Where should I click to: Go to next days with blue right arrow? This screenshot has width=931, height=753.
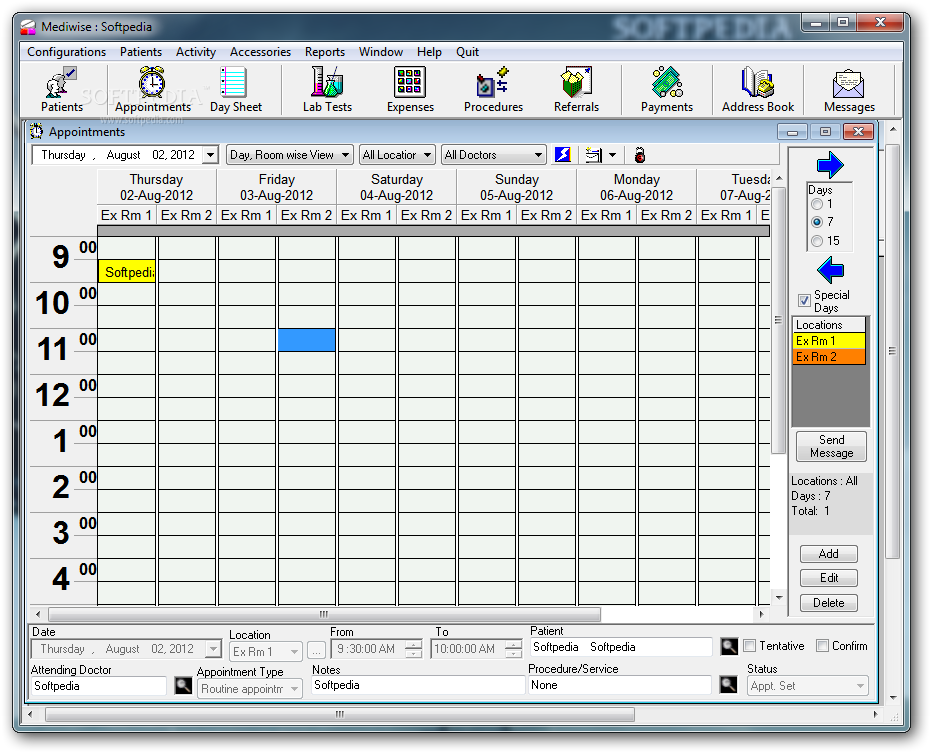[x=829, y=164]
